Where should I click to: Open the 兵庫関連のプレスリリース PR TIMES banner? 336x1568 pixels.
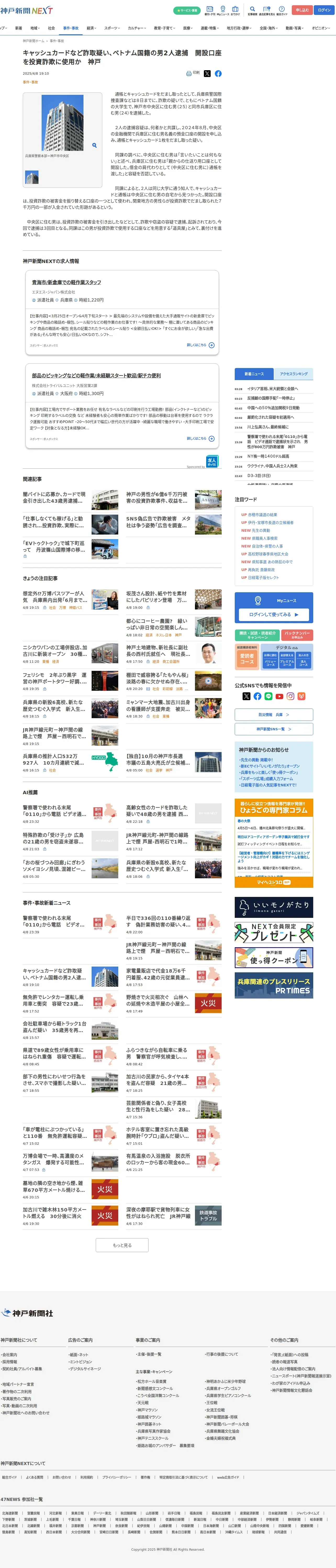[x=274, y=985]
